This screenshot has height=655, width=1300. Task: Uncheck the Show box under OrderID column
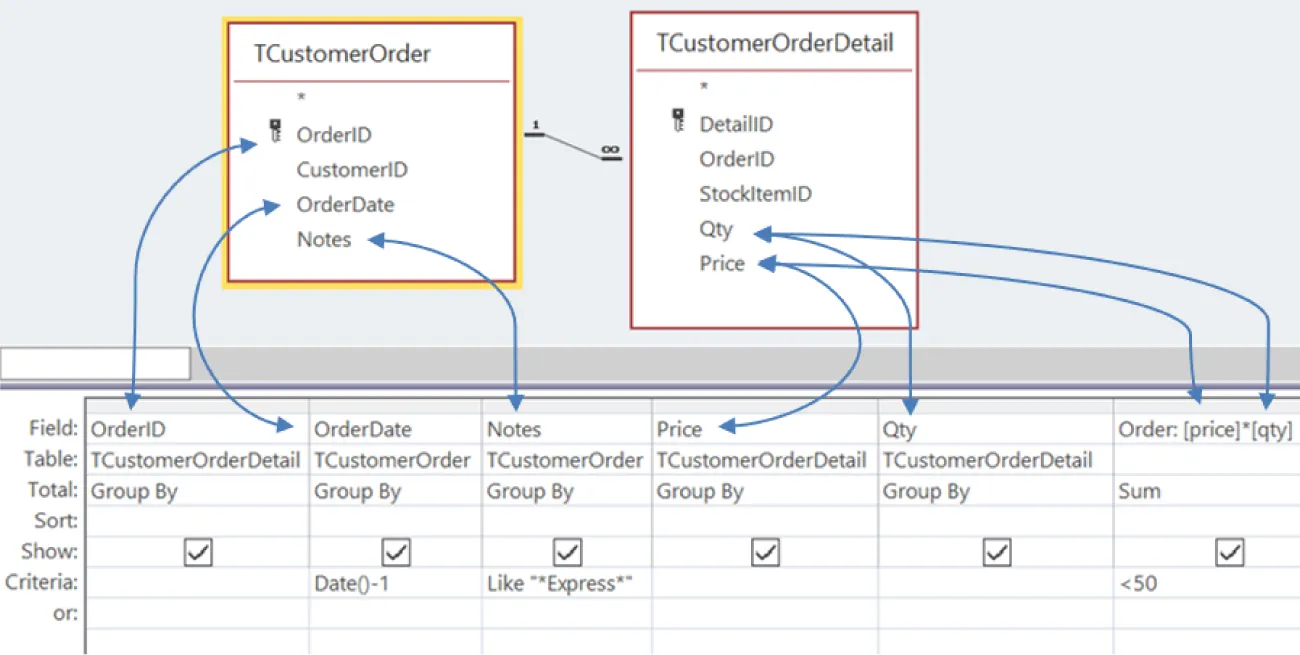point(197,552)
